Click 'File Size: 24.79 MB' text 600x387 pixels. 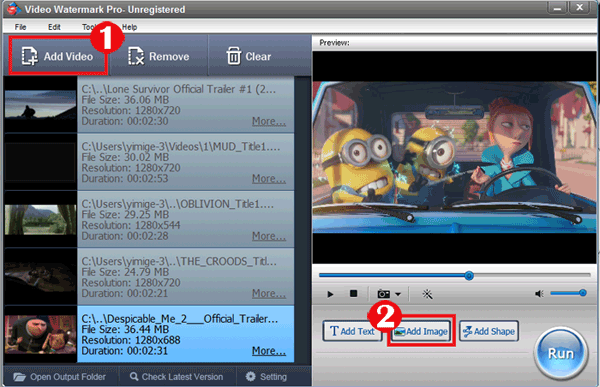[x=125, y=272]
